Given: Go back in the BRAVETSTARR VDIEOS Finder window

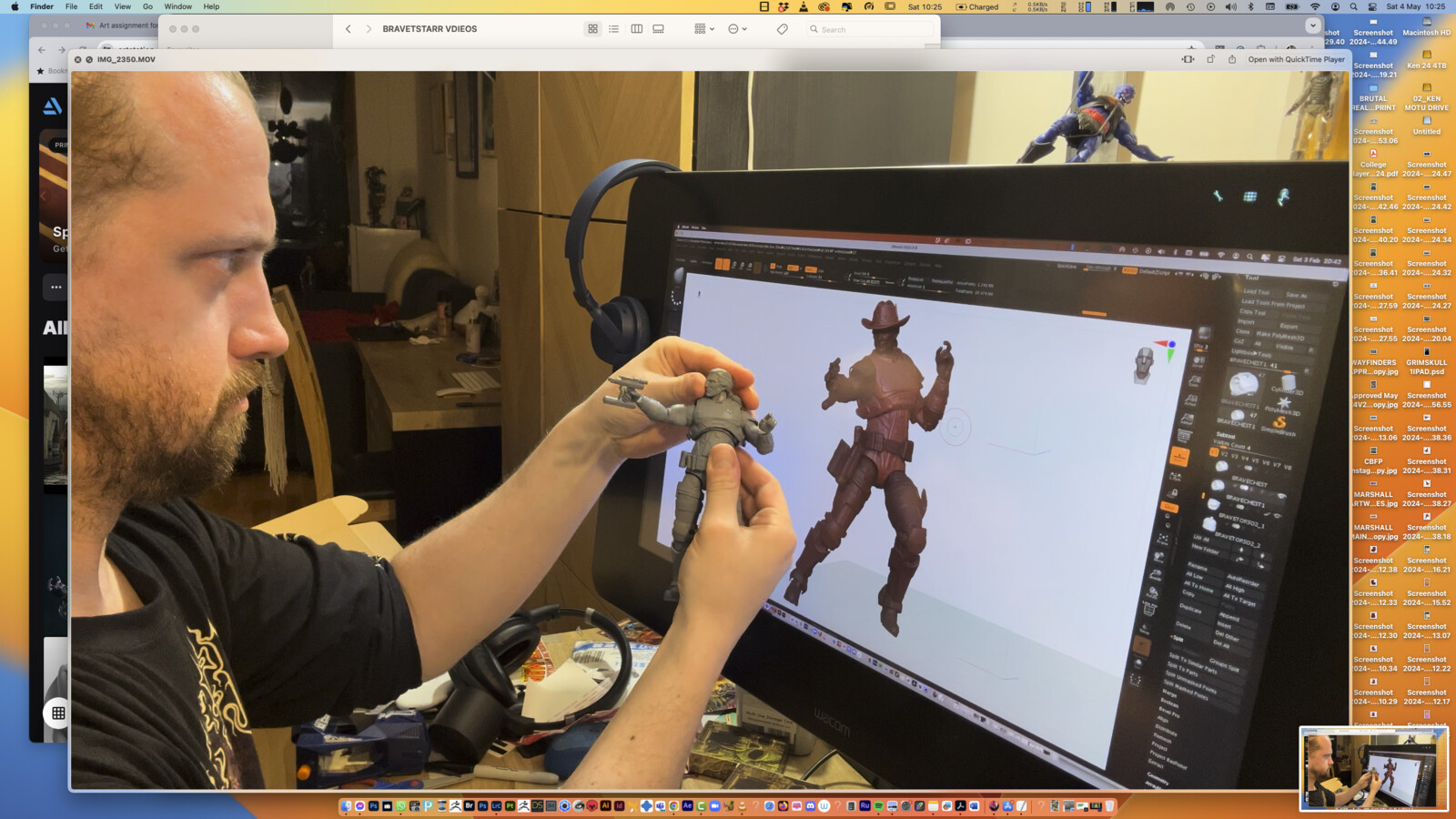Looking at the screenshot, I should 349,29.
